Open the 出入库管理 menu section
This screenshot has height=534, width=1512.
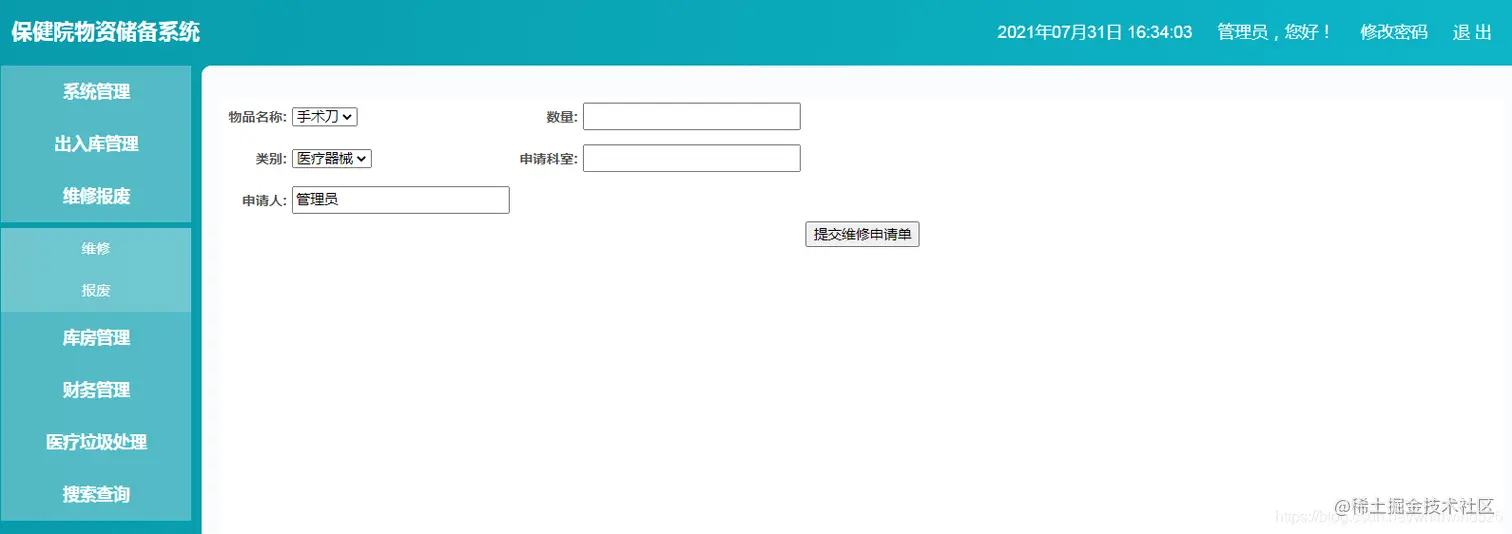coord(96,144)
